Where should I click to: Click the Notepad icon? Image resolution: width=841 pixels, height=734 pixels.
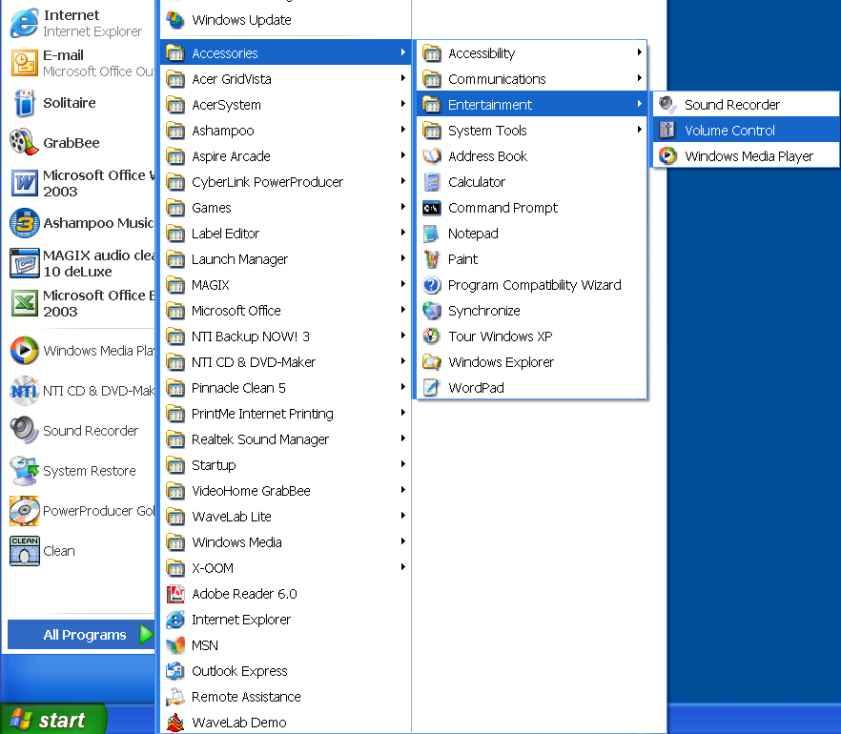click(x=432, y=234)
